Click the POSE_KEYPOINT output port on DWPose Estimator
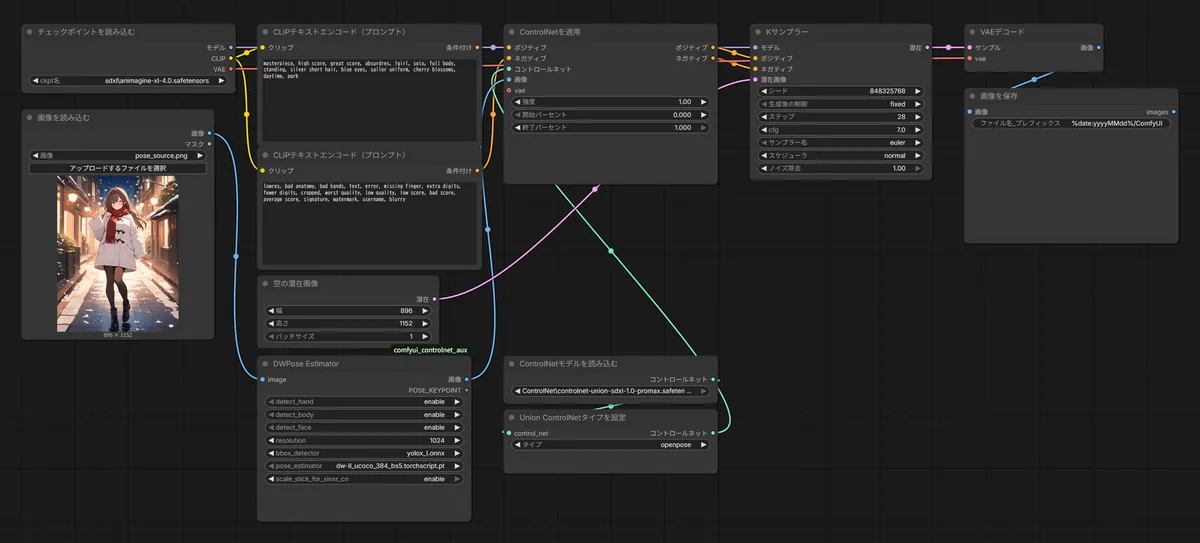Viewport: 1200px width, 543px height. point(467,390)
